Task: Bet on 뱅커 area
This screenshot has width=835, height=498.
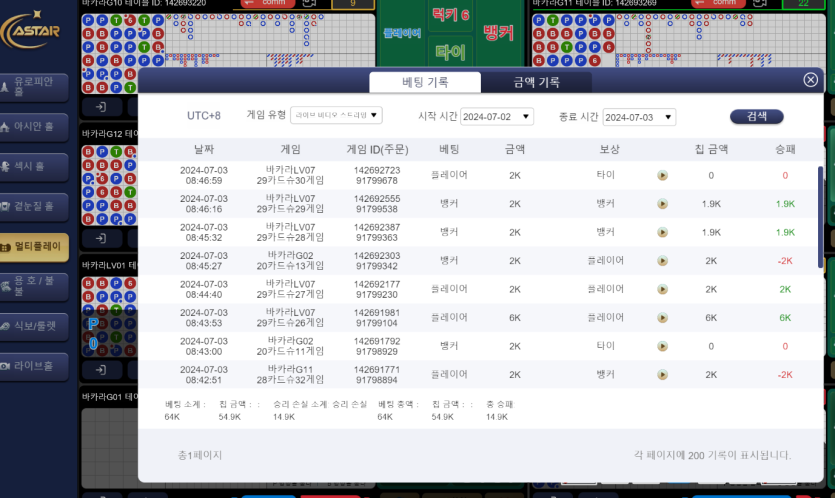Action: click(499, 33)
